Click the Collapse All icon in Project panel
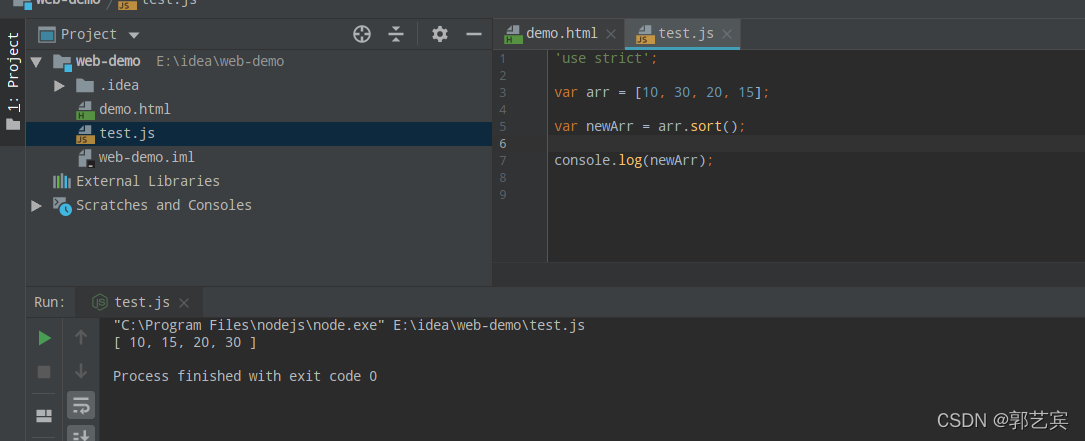The image size is (1085, 441). (396, 34)
